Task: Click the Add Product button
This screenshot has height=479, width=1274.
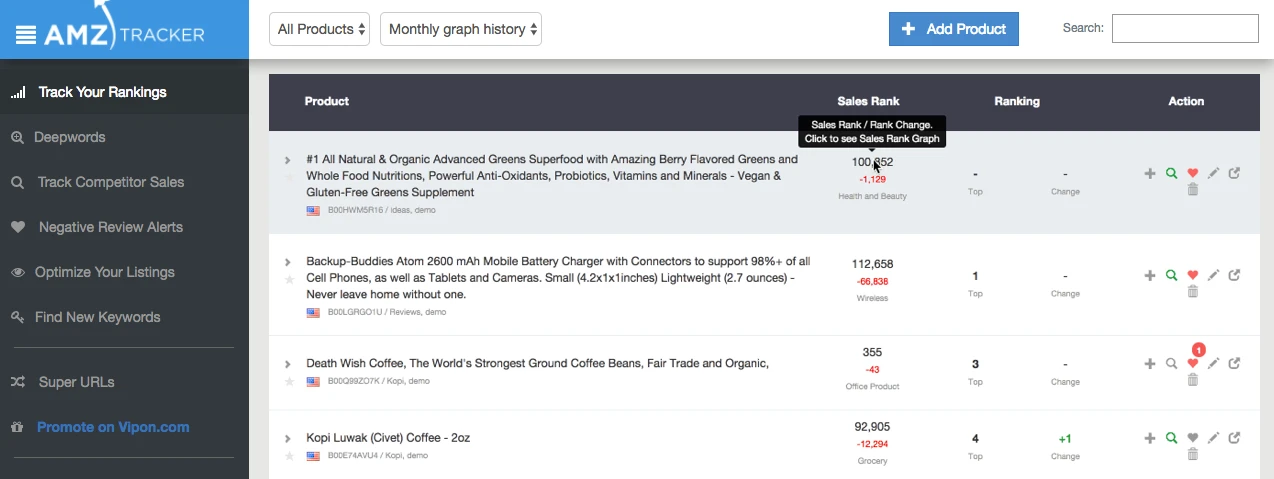Action: click(953, 29)
